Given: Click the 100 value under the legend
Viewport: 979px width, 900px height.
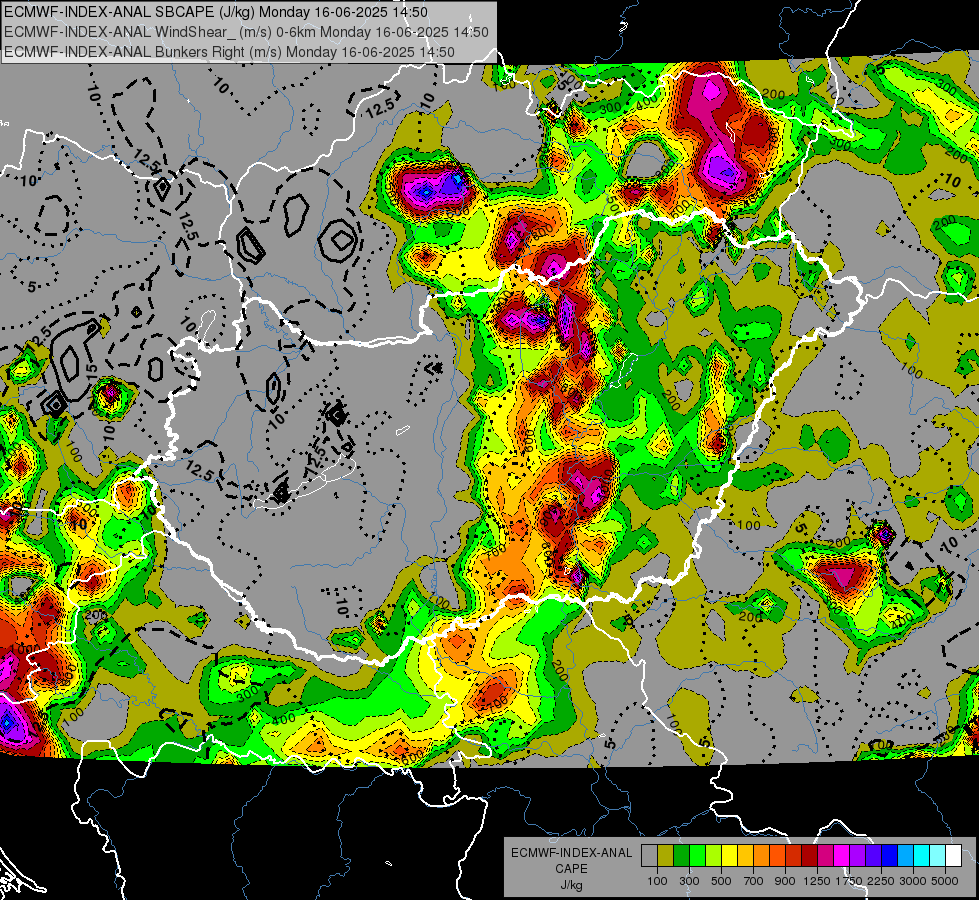Looking at the screenshot, I should coord(657,881).
